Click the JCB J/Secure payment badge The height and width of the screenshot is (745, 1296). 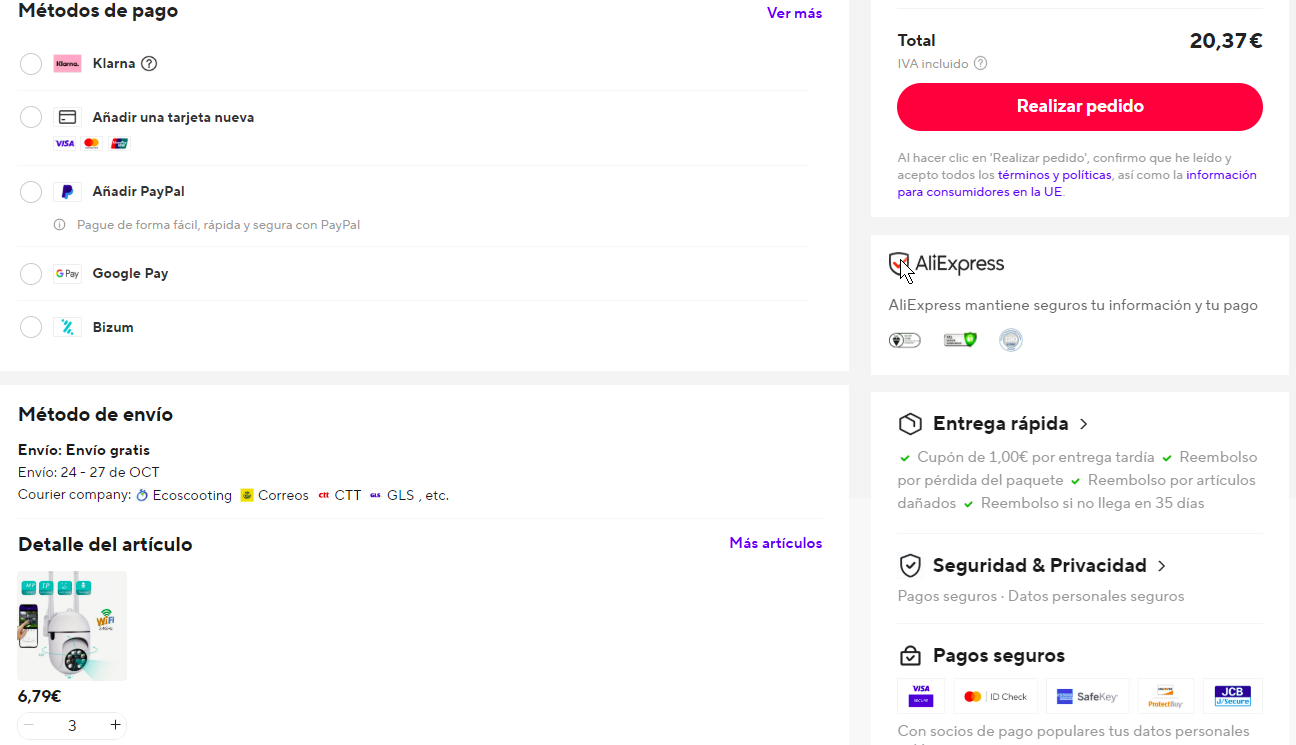pyautogui.click(x=1232, y=696)
